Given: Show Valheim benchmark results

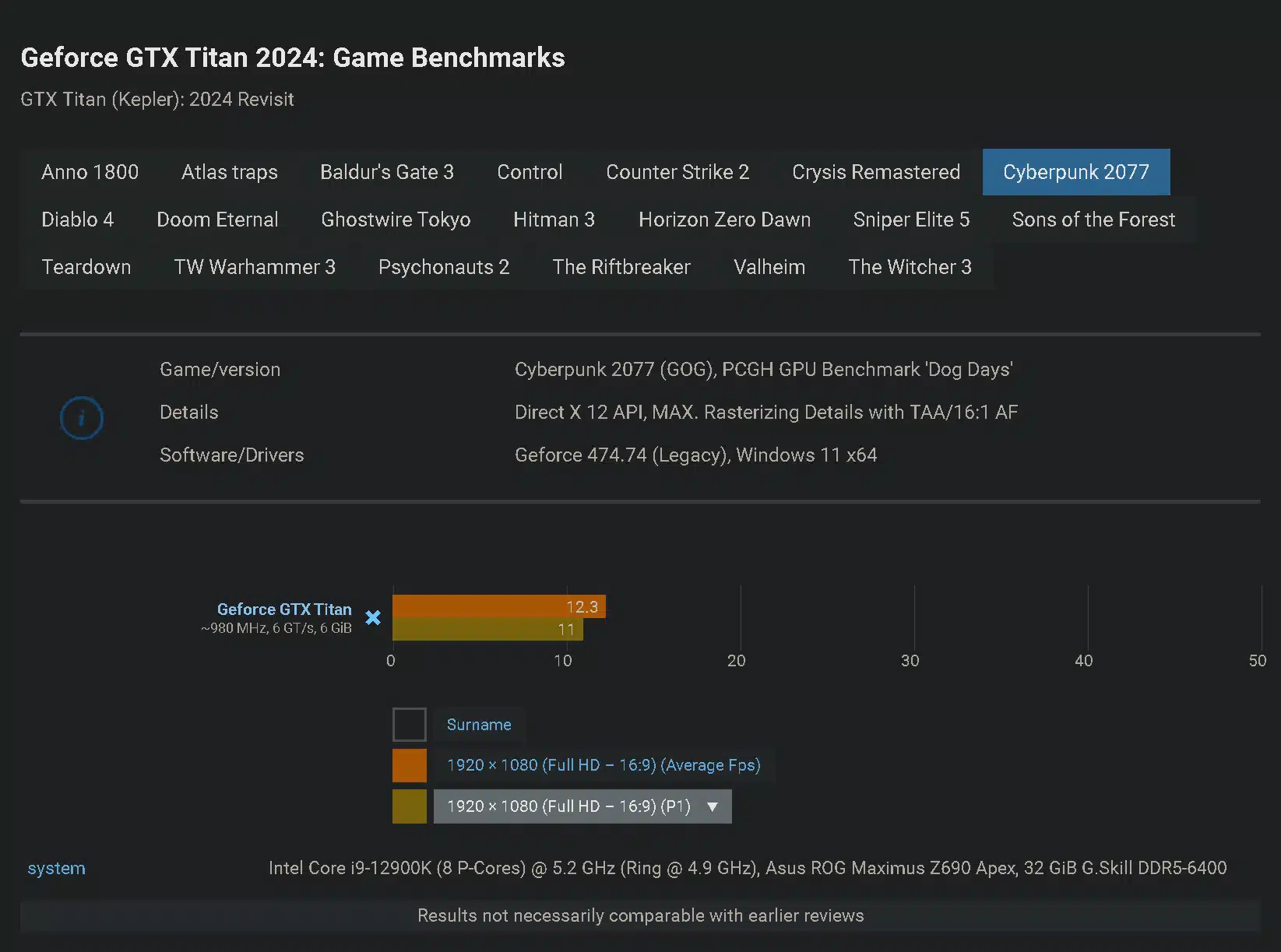Looking at the screenshot, I should [x=769, y=267].
